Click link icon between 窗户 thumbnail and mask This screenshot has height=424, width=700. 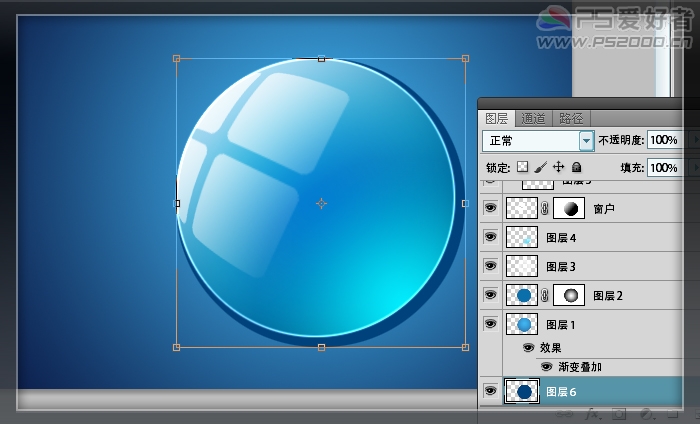(x=545, y=208)
